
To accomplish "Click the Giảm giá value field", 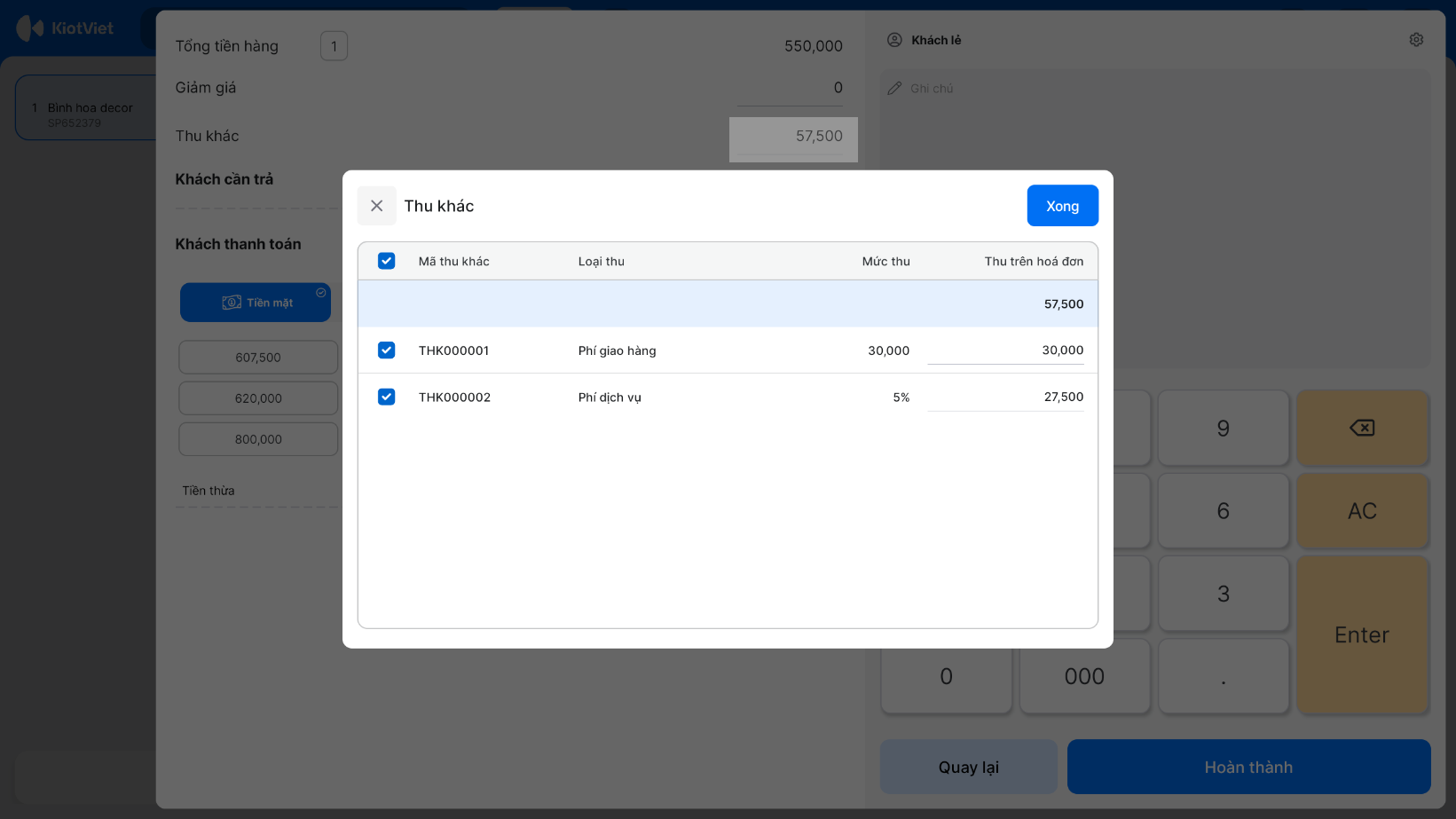I will (x=790, y=88).
